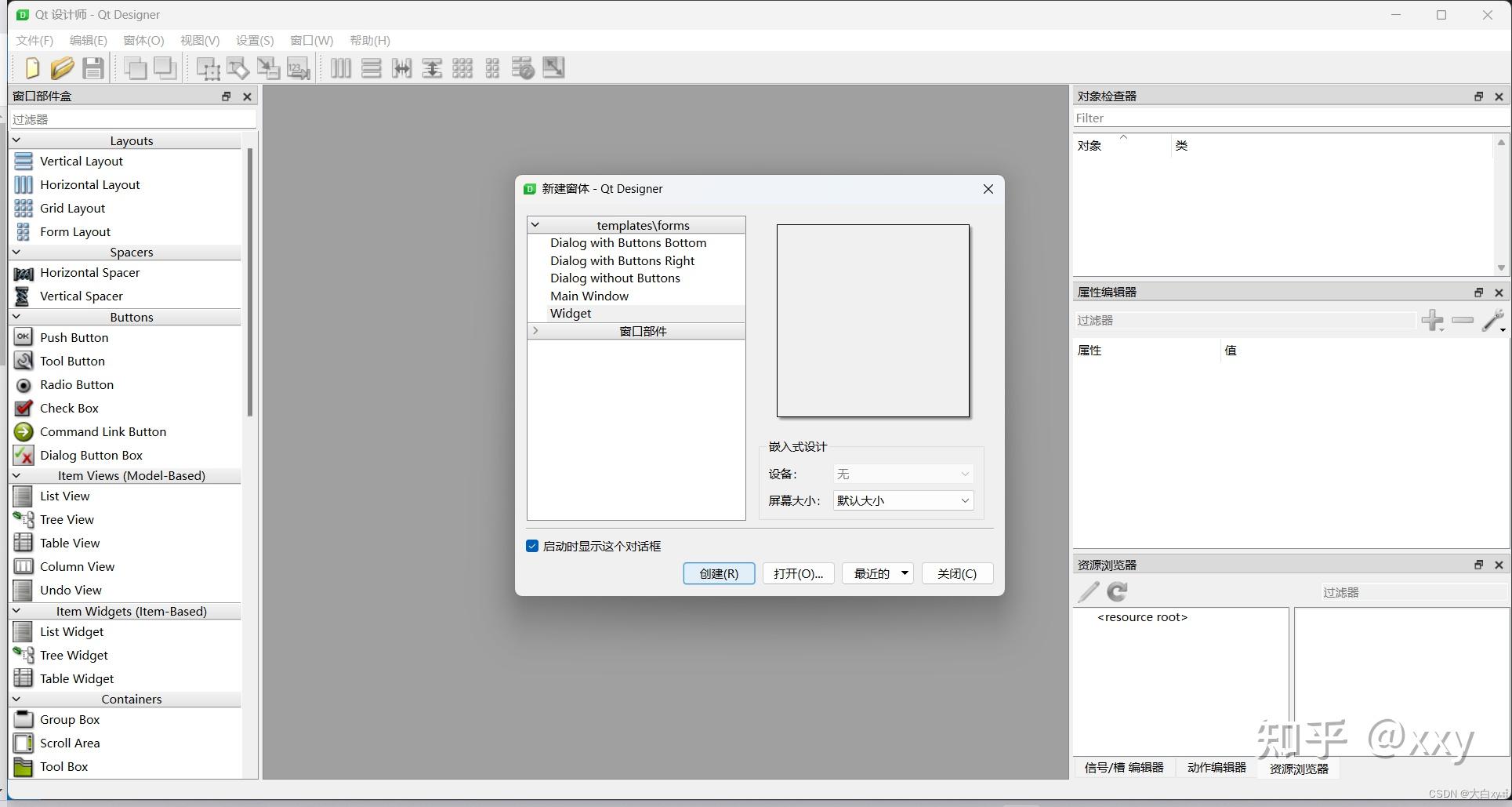Viewport: 1512px width, 807px height.
Task: Click the Add property plus icon
Action: pyautogui.click(x=1433, y=320)
